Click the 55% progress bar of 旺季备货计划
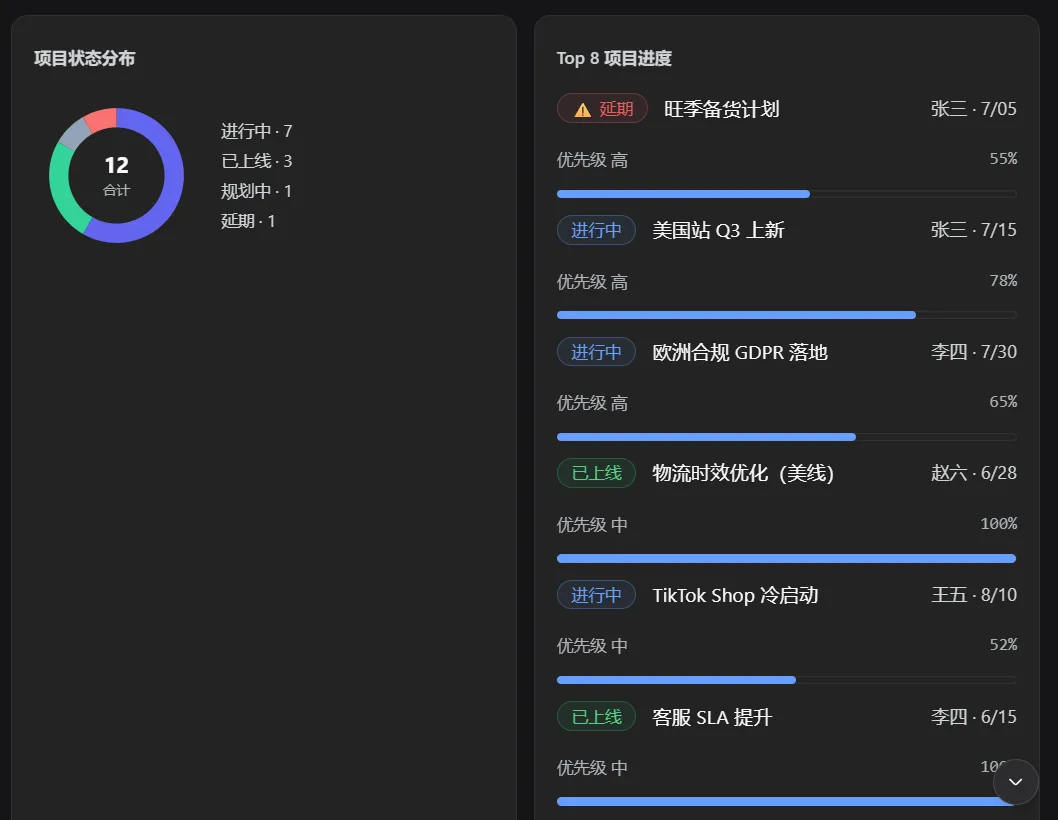 (x=786, y=194)
